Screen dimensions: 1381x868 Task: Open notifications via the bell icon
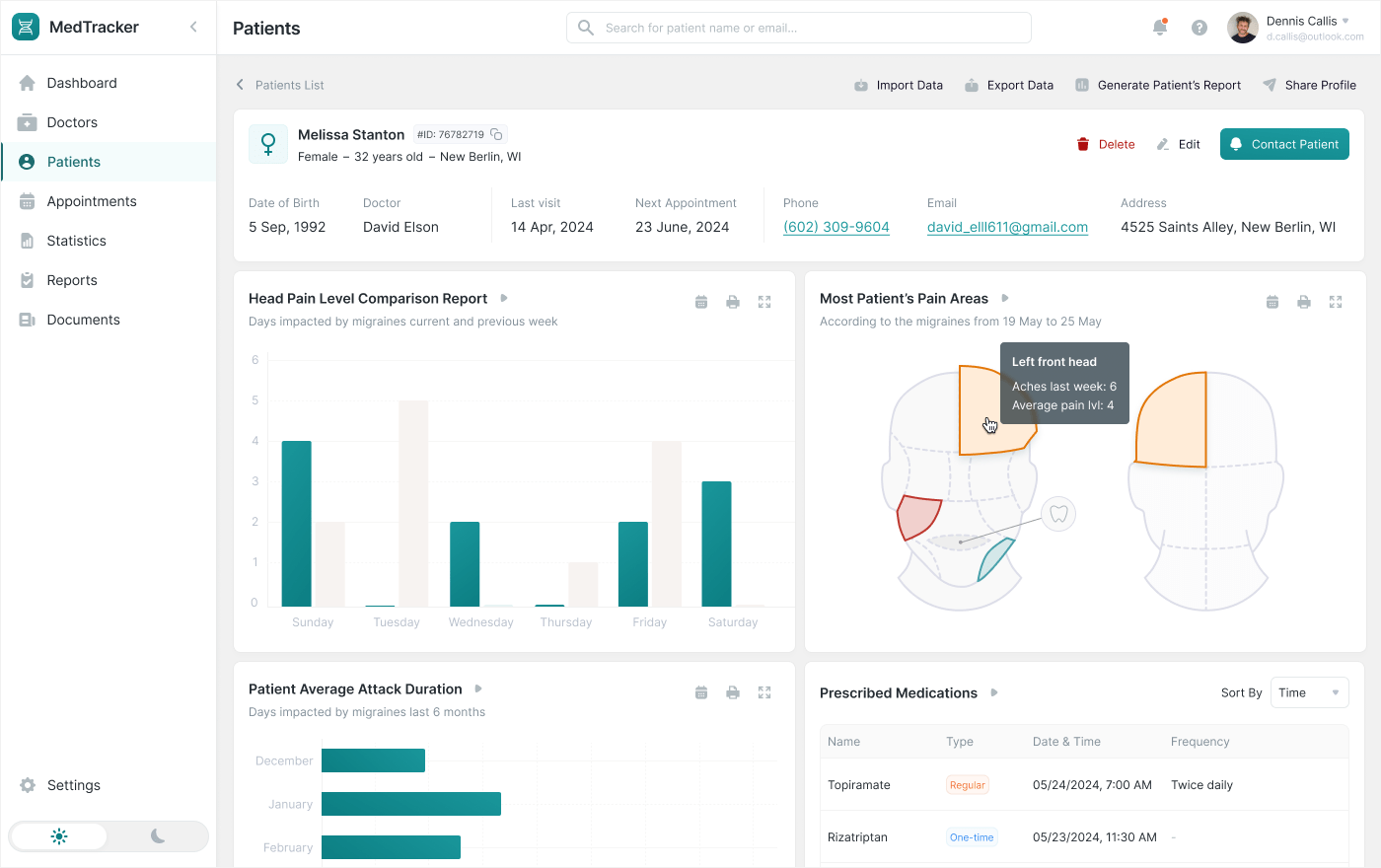[x=1160, y=28]
